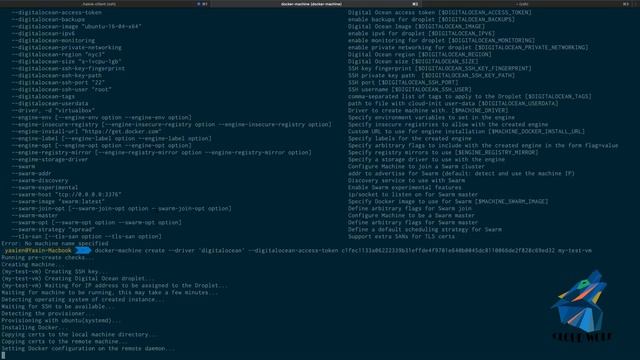
Task: Click the --digitalocean-ssh-user "root" line
Action: 61,89
